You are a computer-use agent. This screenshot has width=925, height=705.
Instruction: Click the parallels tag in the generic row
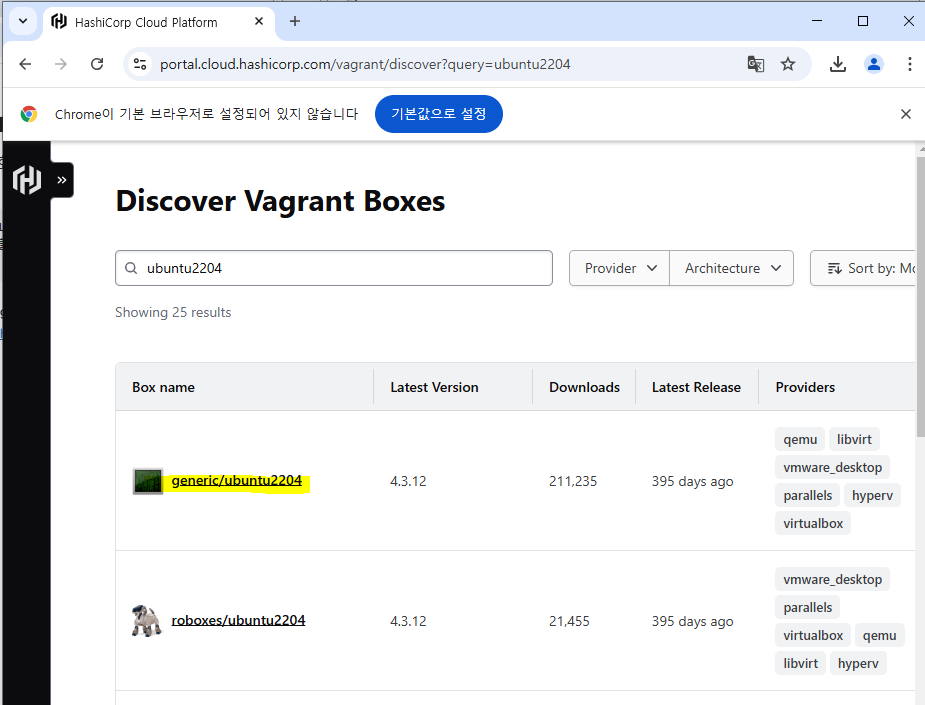coord(808,495)
